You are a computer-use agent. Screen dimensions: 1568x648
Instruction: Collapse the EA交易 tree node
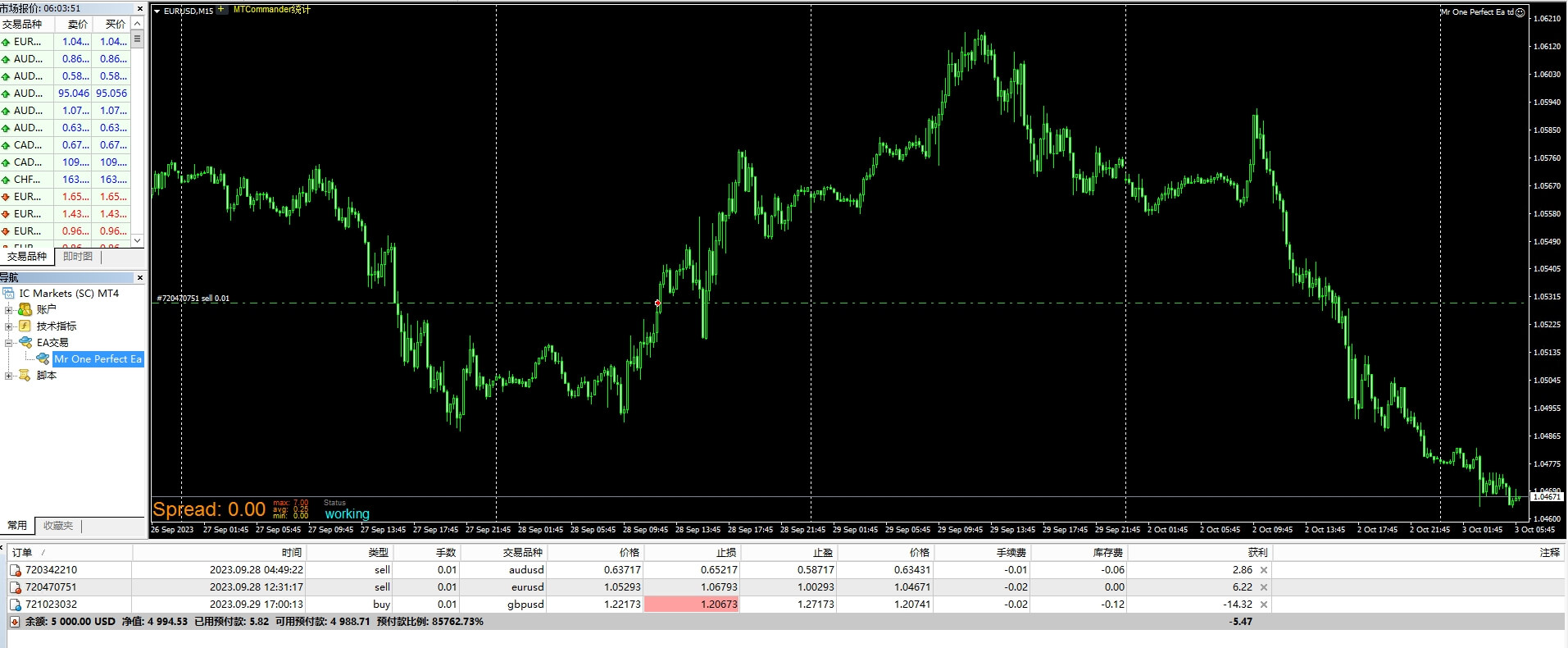tap(8, 342)
